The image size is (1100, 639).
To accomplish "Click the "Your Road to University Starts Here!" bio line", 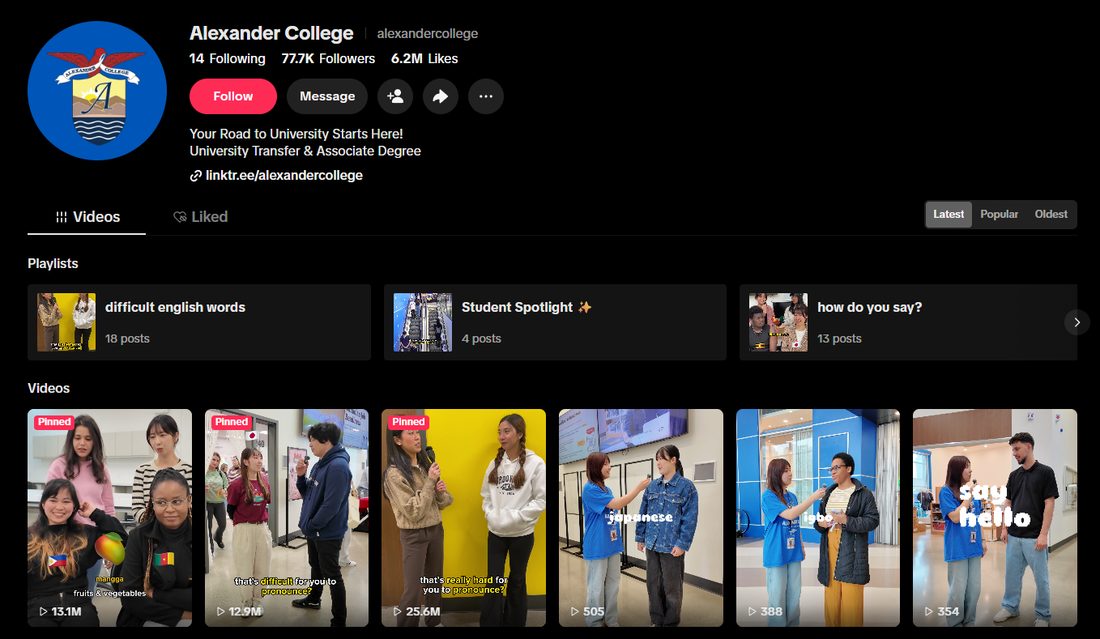I will point(296,134).
